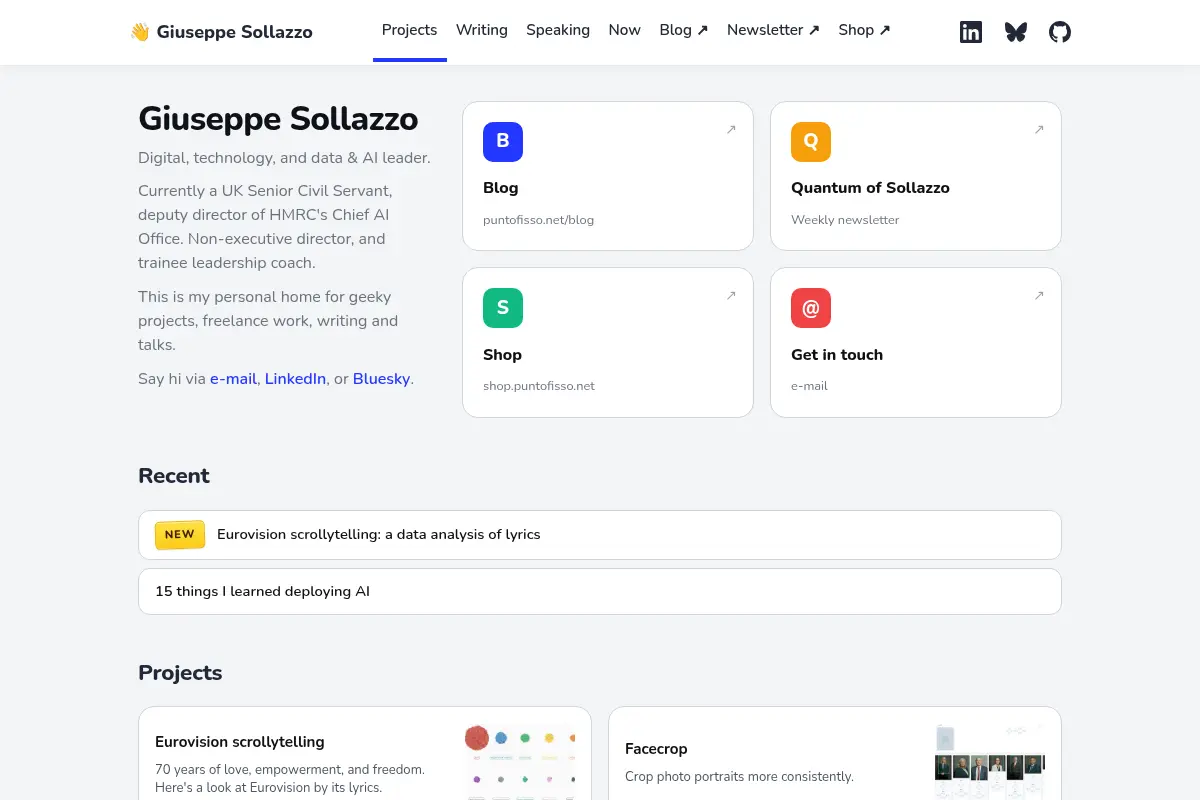Click the orange Q newsletter icon
This screenshot has height=800, width=1200.
pos(811,141)
